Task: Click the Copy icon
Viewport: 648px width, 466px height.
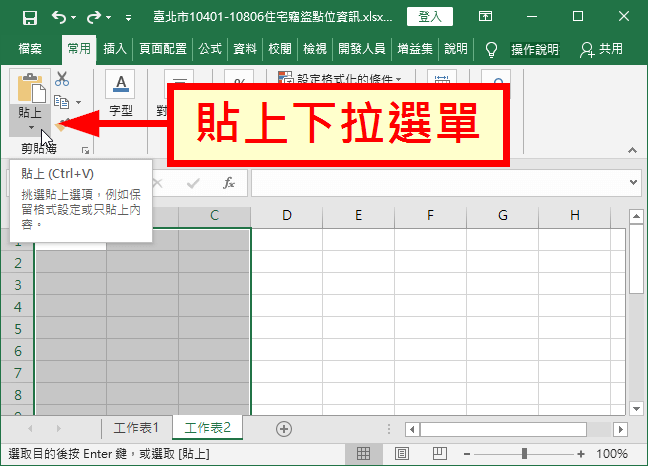Action: pos(62,102)
